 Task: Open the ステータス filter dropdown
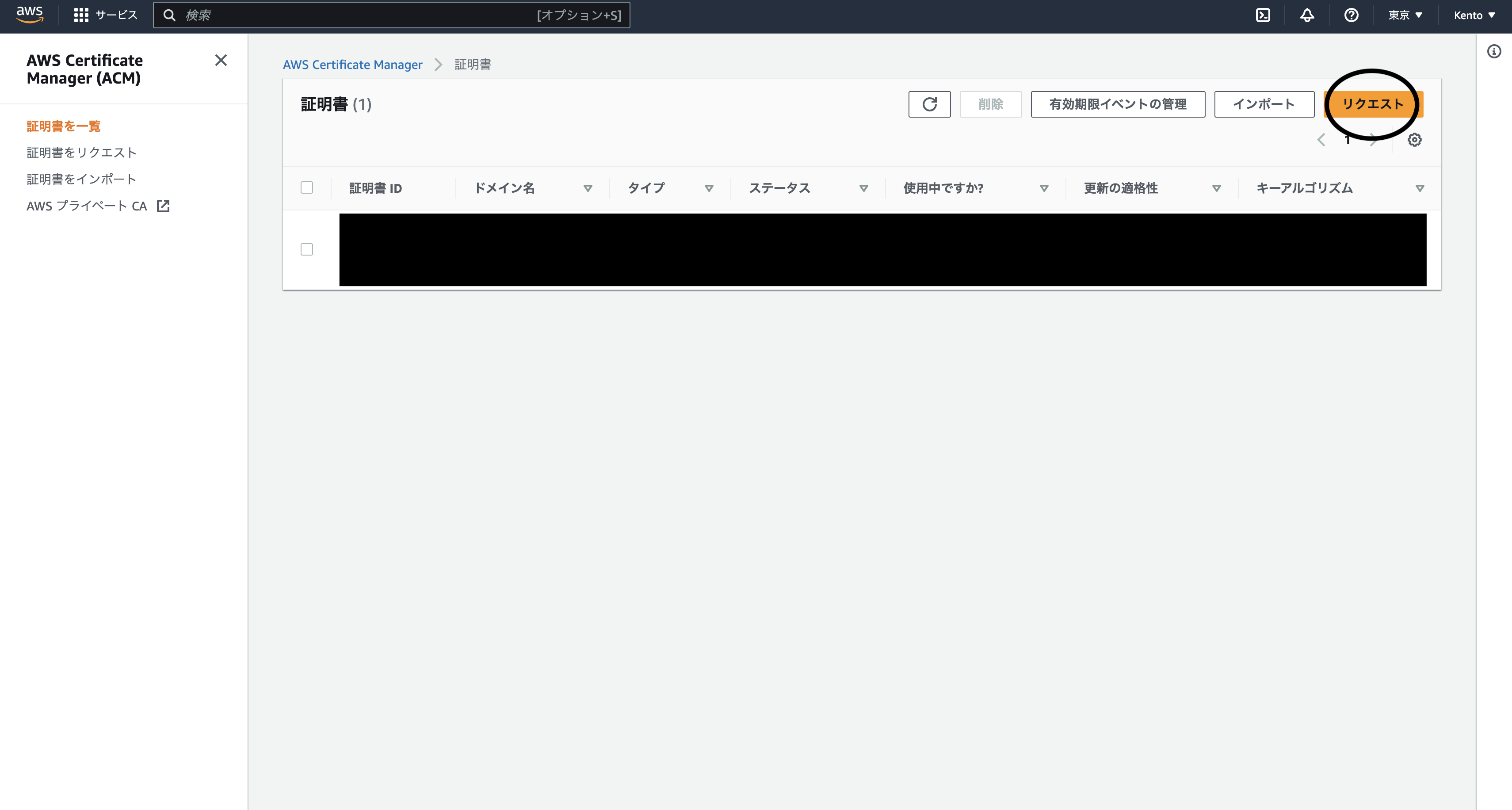[x=863, y=188]
